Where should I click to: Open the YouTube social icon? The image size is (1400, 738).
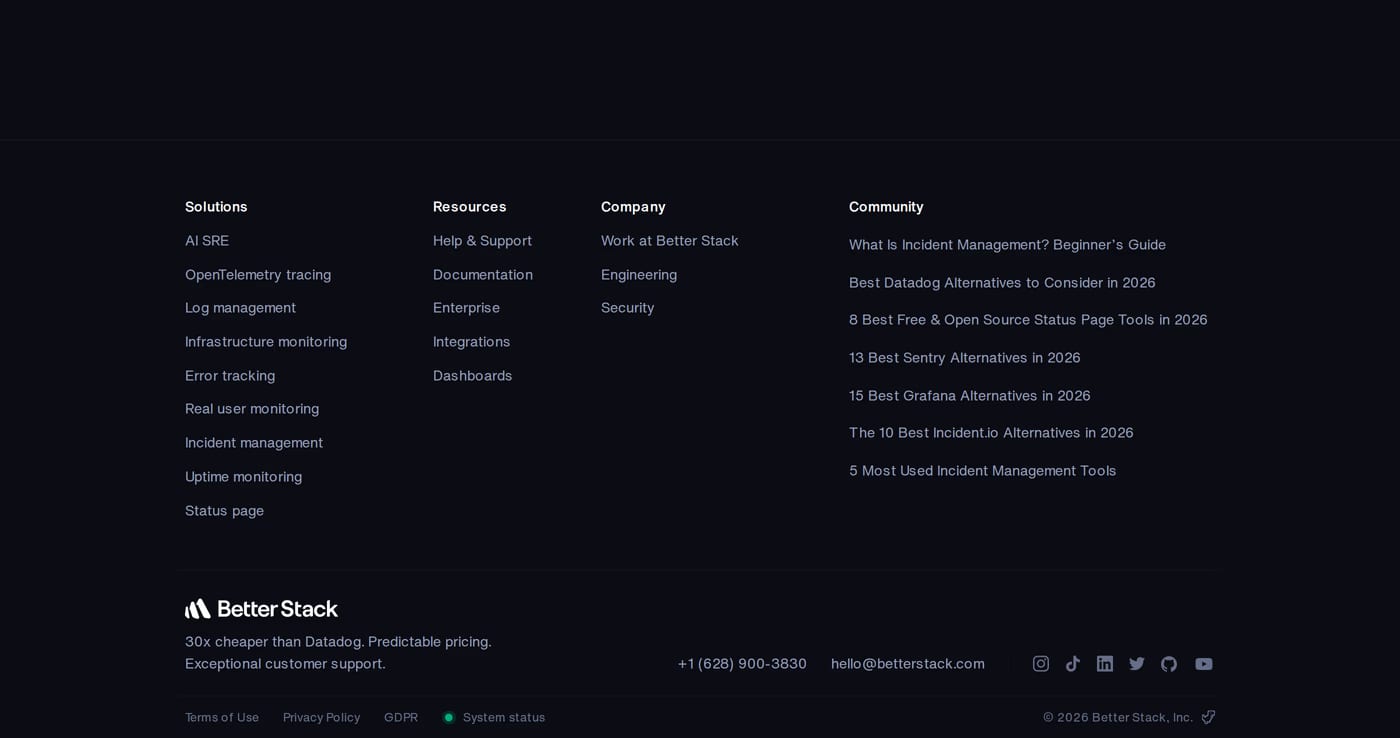click(x=1204, y=664)
